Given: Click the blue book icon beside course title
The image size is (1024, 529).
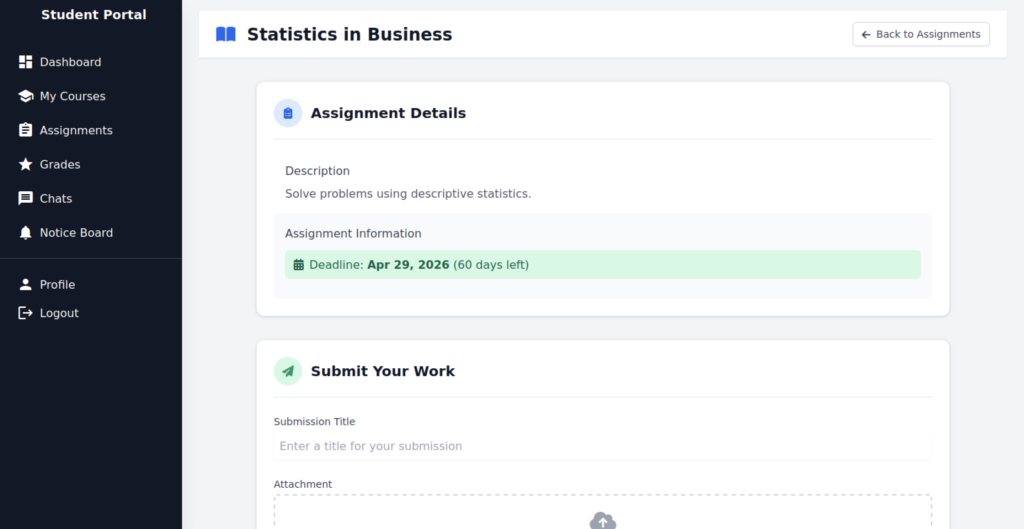Looking at the screenshot, I should coord(226,34).
